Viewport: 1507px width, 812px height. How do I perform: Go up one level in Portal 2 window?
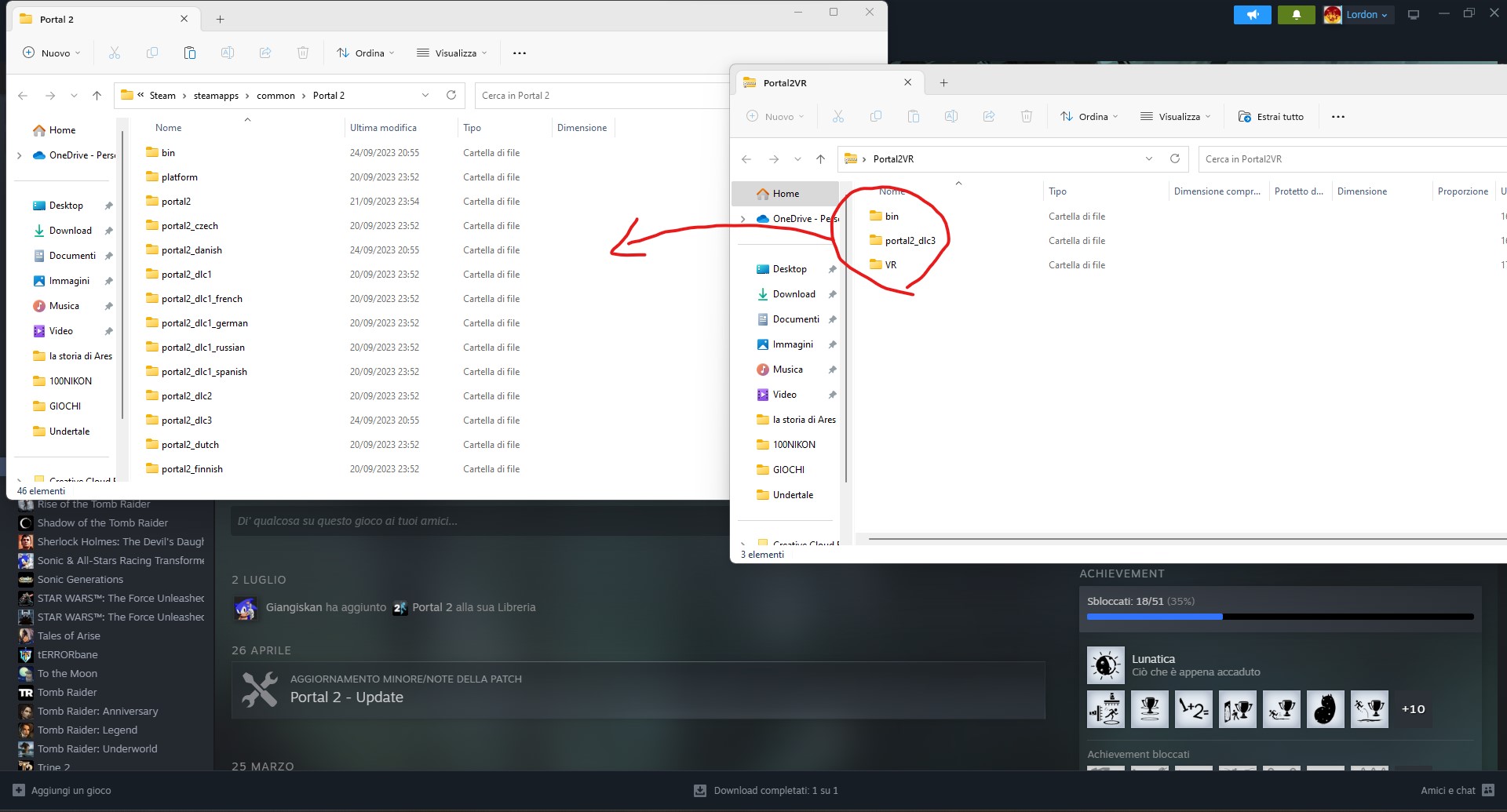(97, 96)
